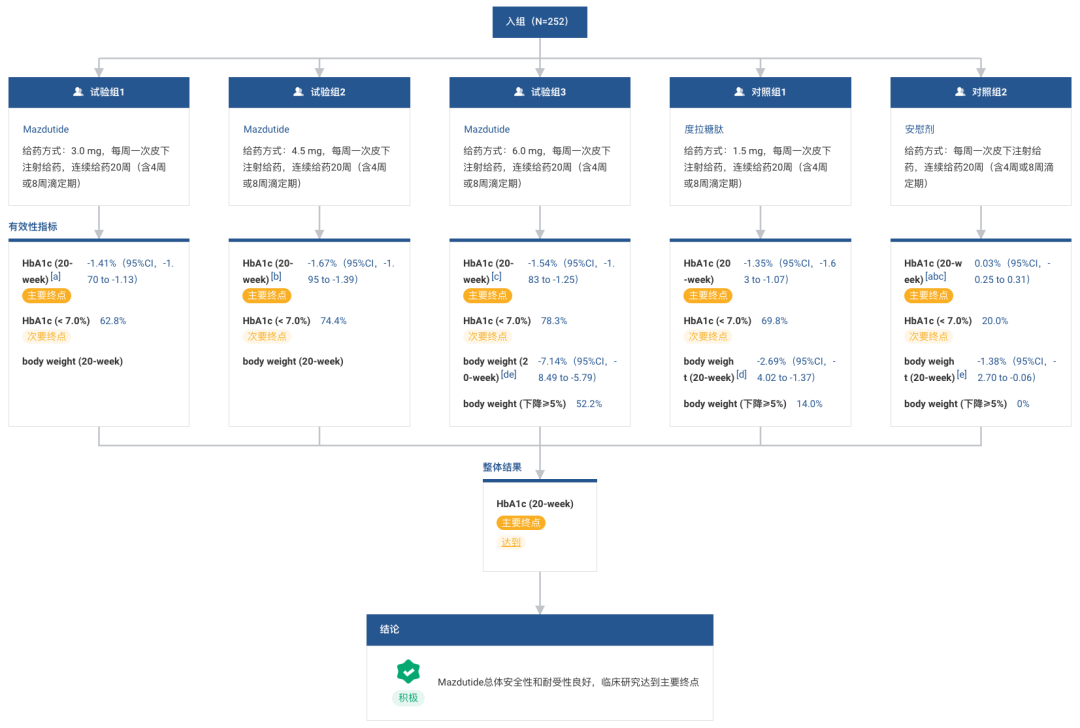Click the 69.8% HbA1c value
1080x728 pixels.
[774, 321]
